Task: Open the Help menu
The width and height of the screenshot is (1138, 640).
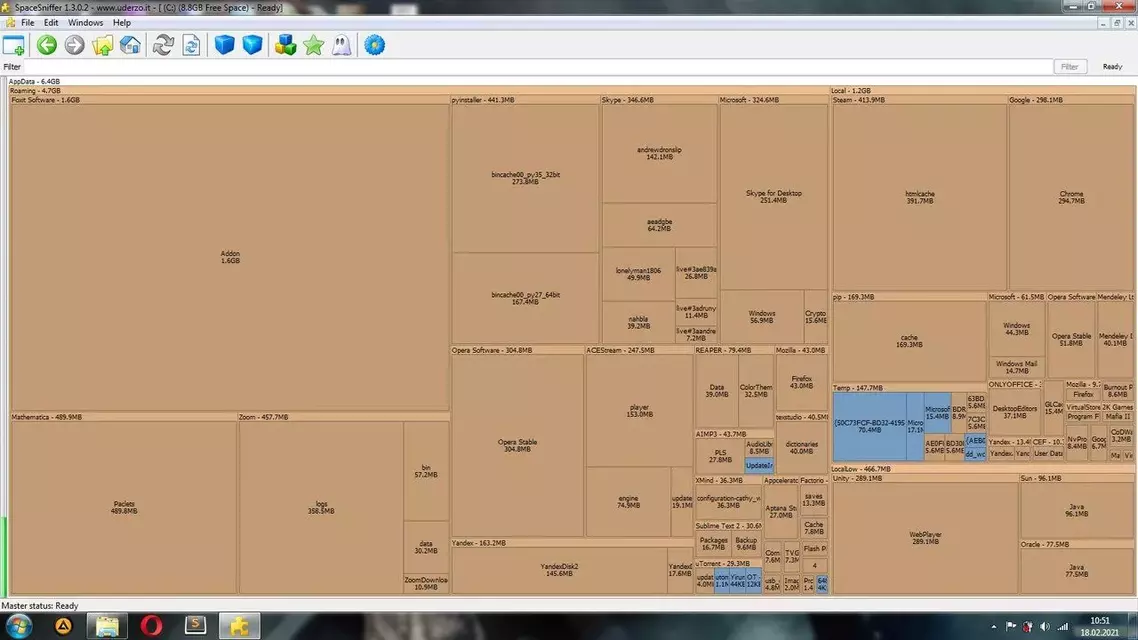Action: pos(122,22)
